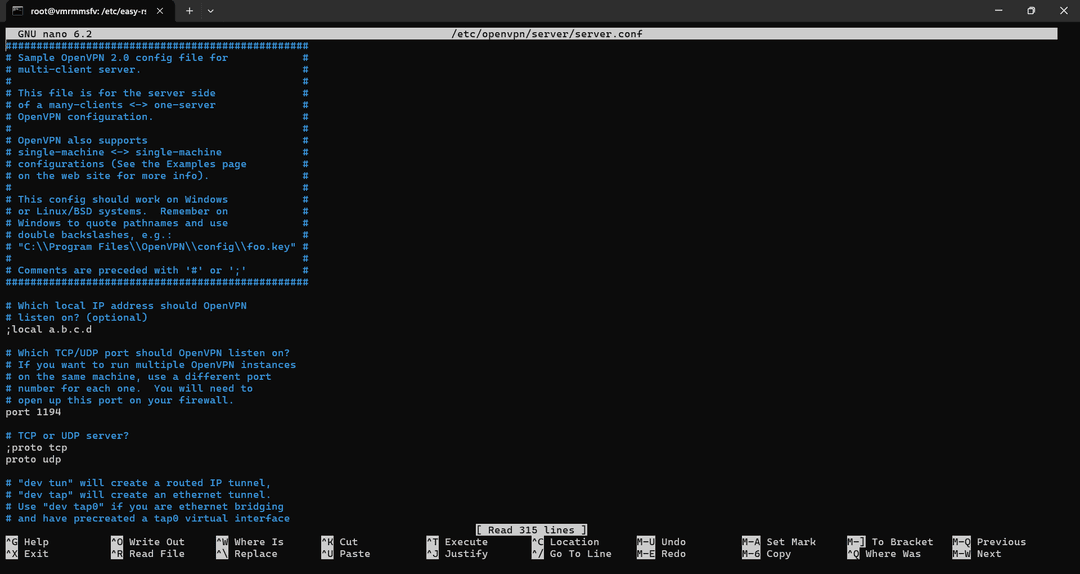Click the ^K Cut shortcut

[340, 542]
